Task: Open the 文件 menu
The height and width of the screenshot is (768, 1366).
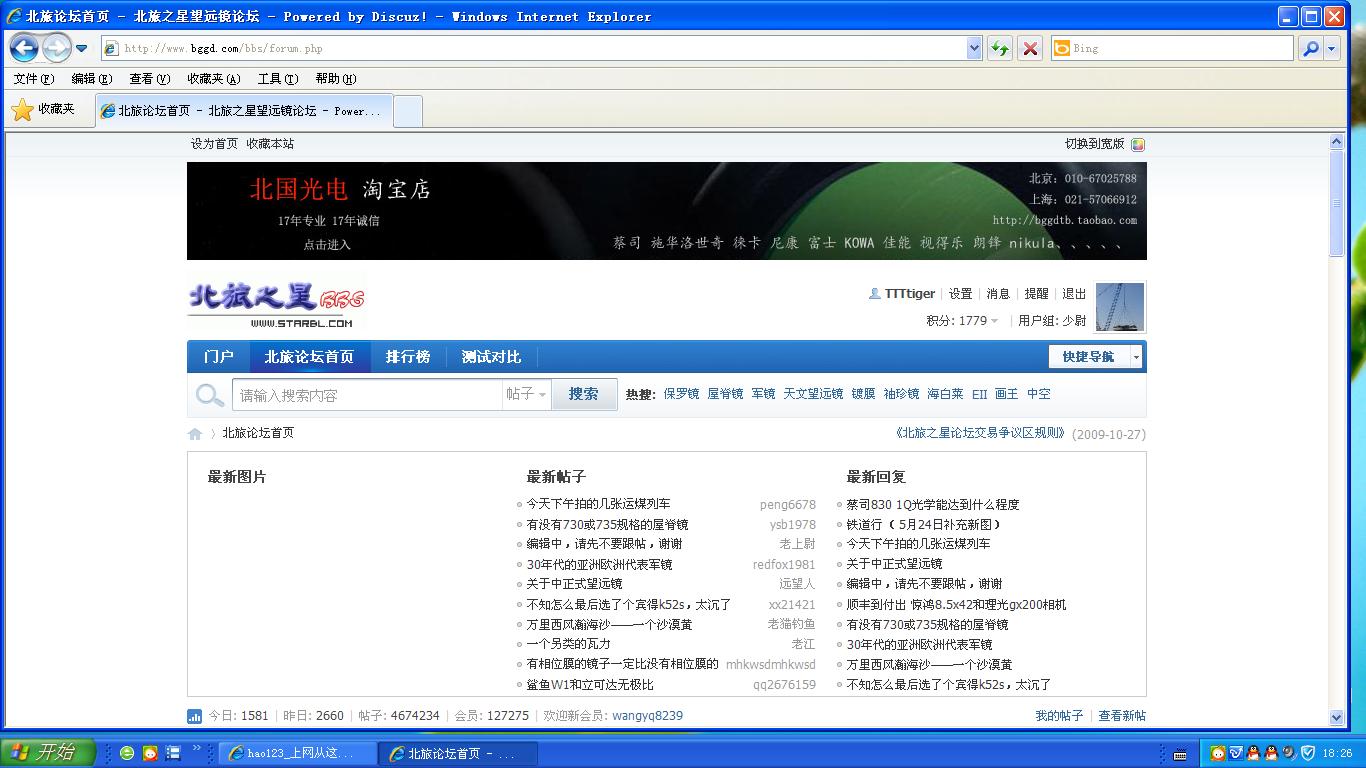Action: [x=34, y=79]
